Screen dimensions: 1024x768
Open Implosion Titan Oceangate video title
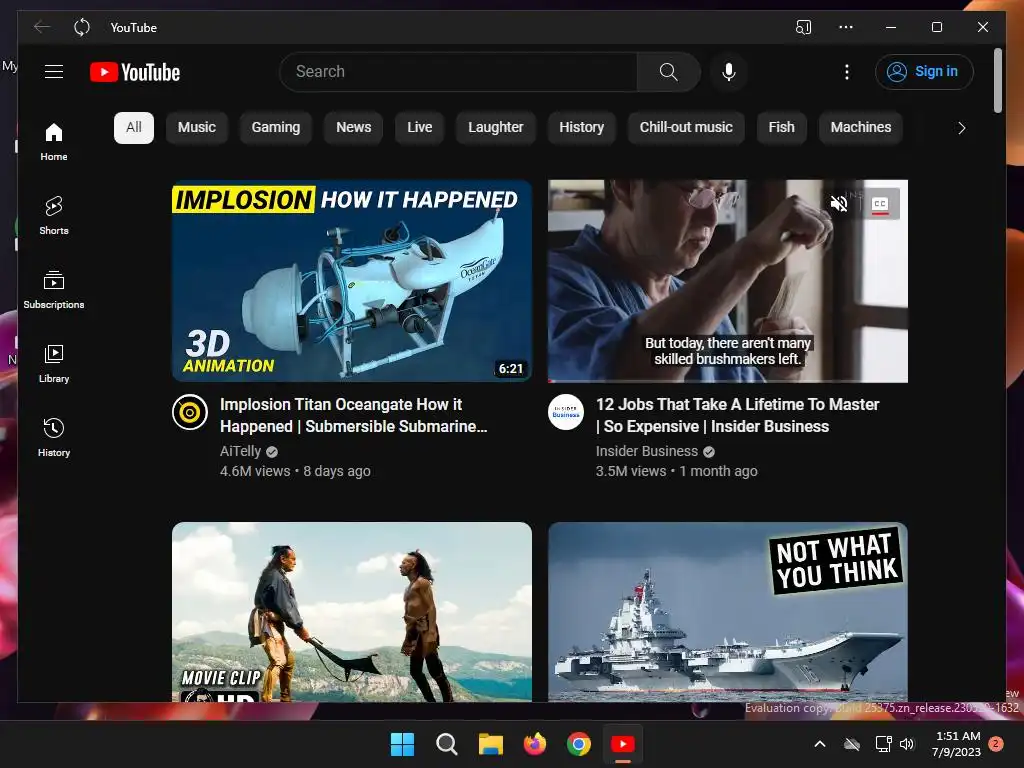point(353,415)
